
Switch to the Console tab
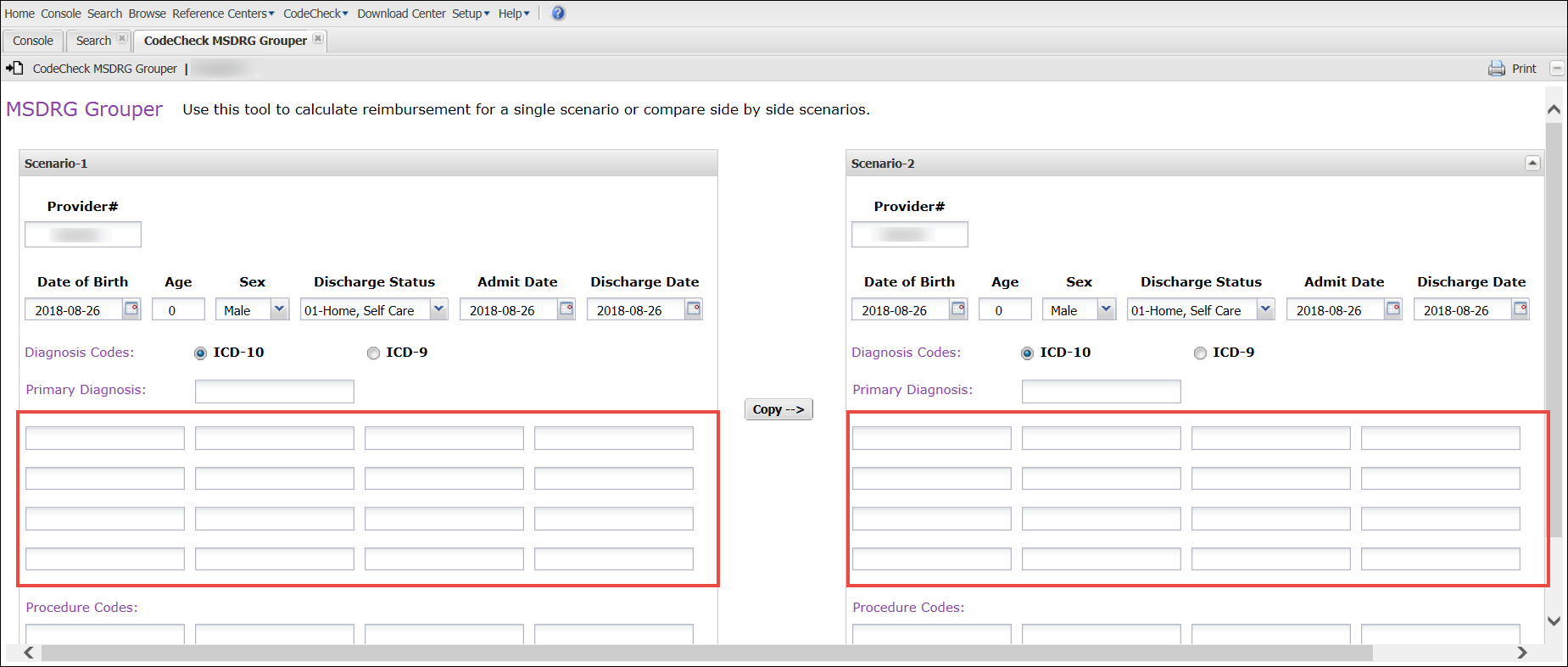point(33,41)
